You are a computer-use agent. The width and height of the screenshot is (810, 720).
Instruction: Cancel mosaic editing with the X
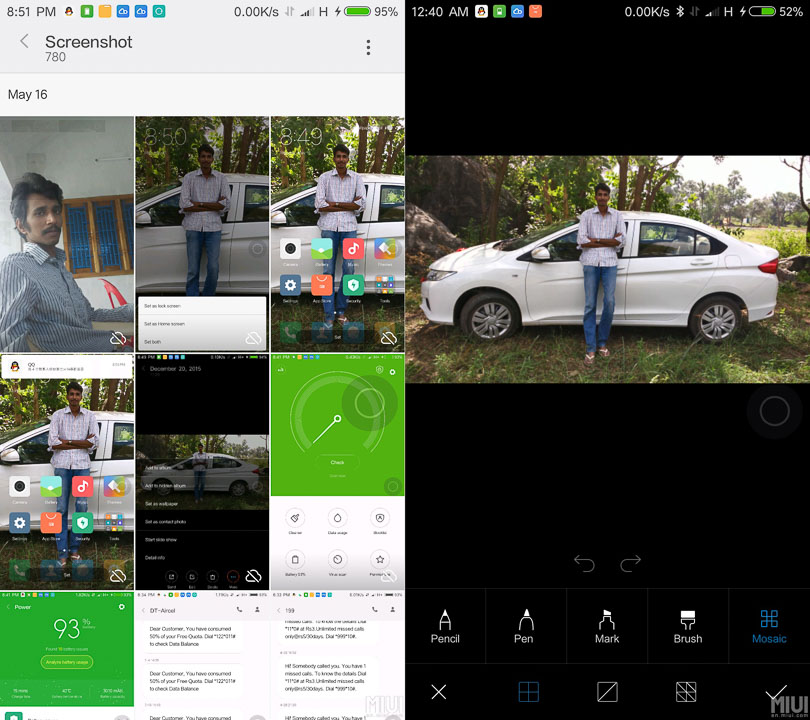pos(438,691)
